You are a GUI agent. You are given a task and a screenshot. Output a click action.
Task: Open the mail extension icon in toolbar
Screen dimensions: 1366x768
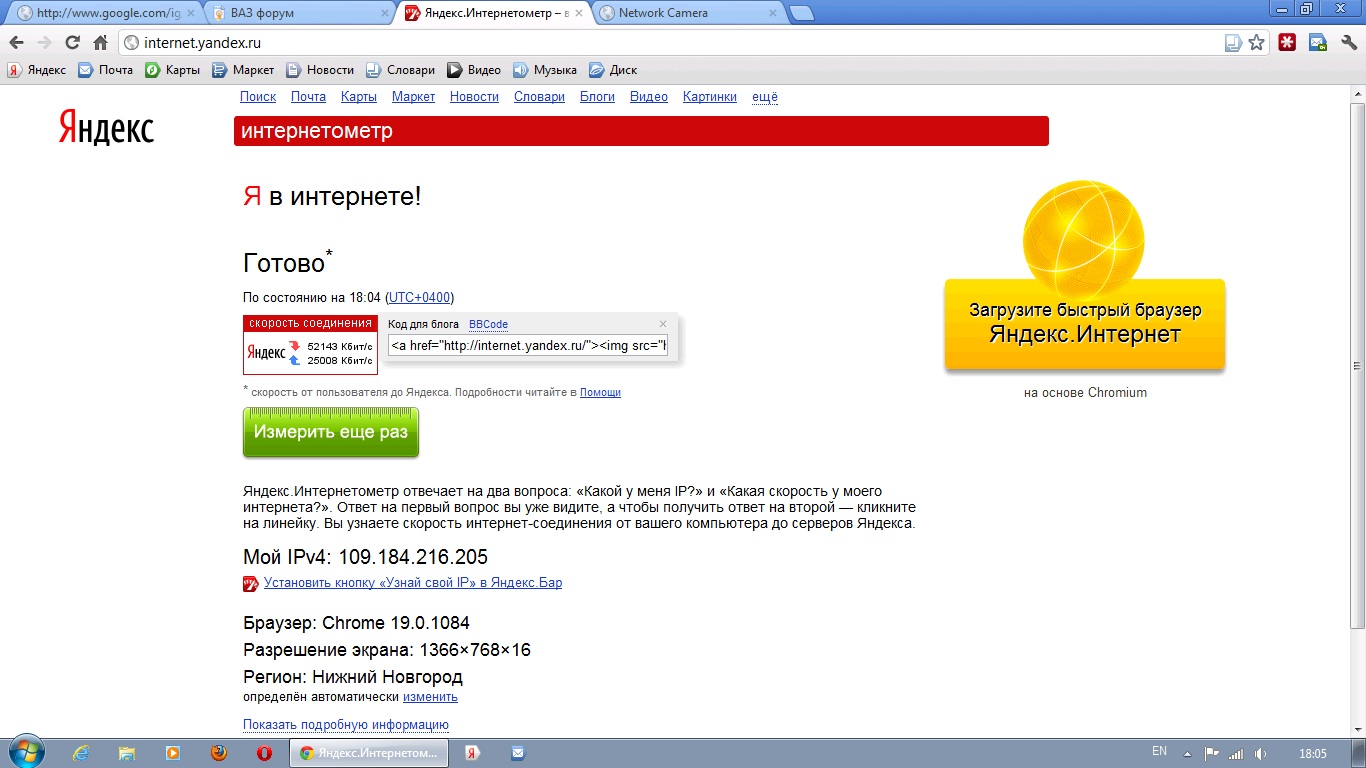(x=1318, y=43)
